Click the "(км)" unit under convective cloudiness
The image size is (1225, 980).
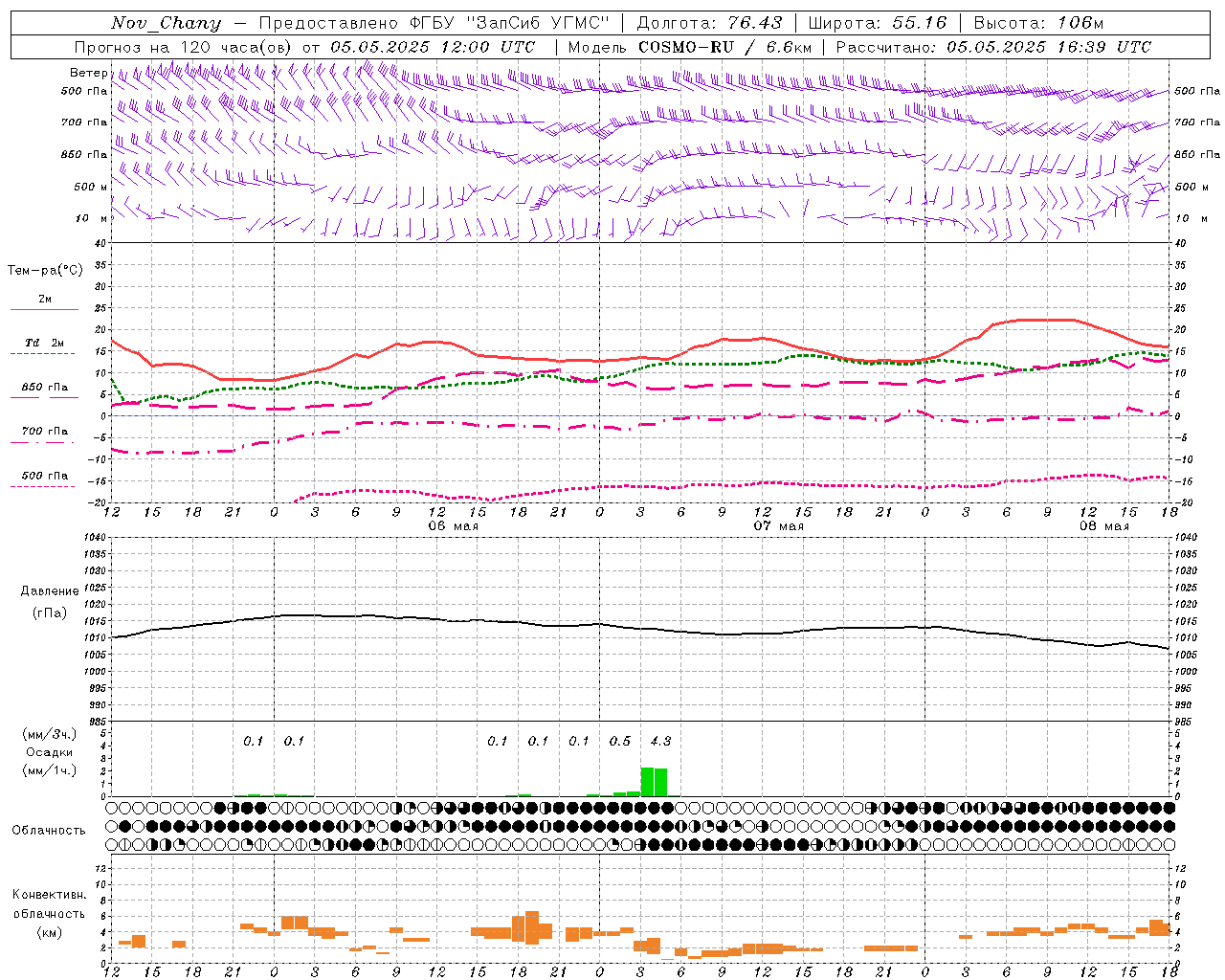coord(49,932)
